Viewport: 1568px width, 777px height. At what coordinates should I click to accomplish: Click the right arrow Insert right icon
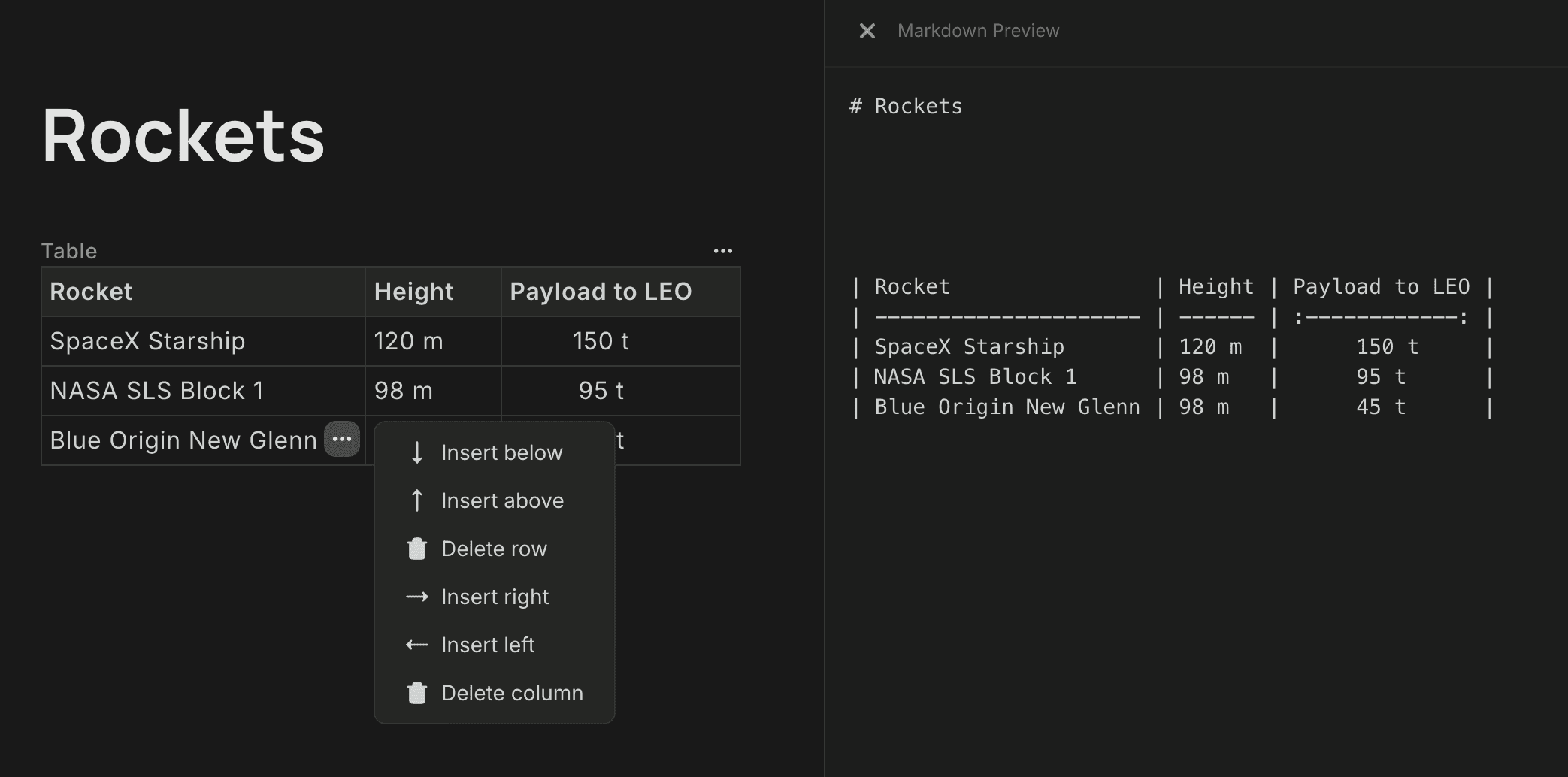tap(417, 597)
